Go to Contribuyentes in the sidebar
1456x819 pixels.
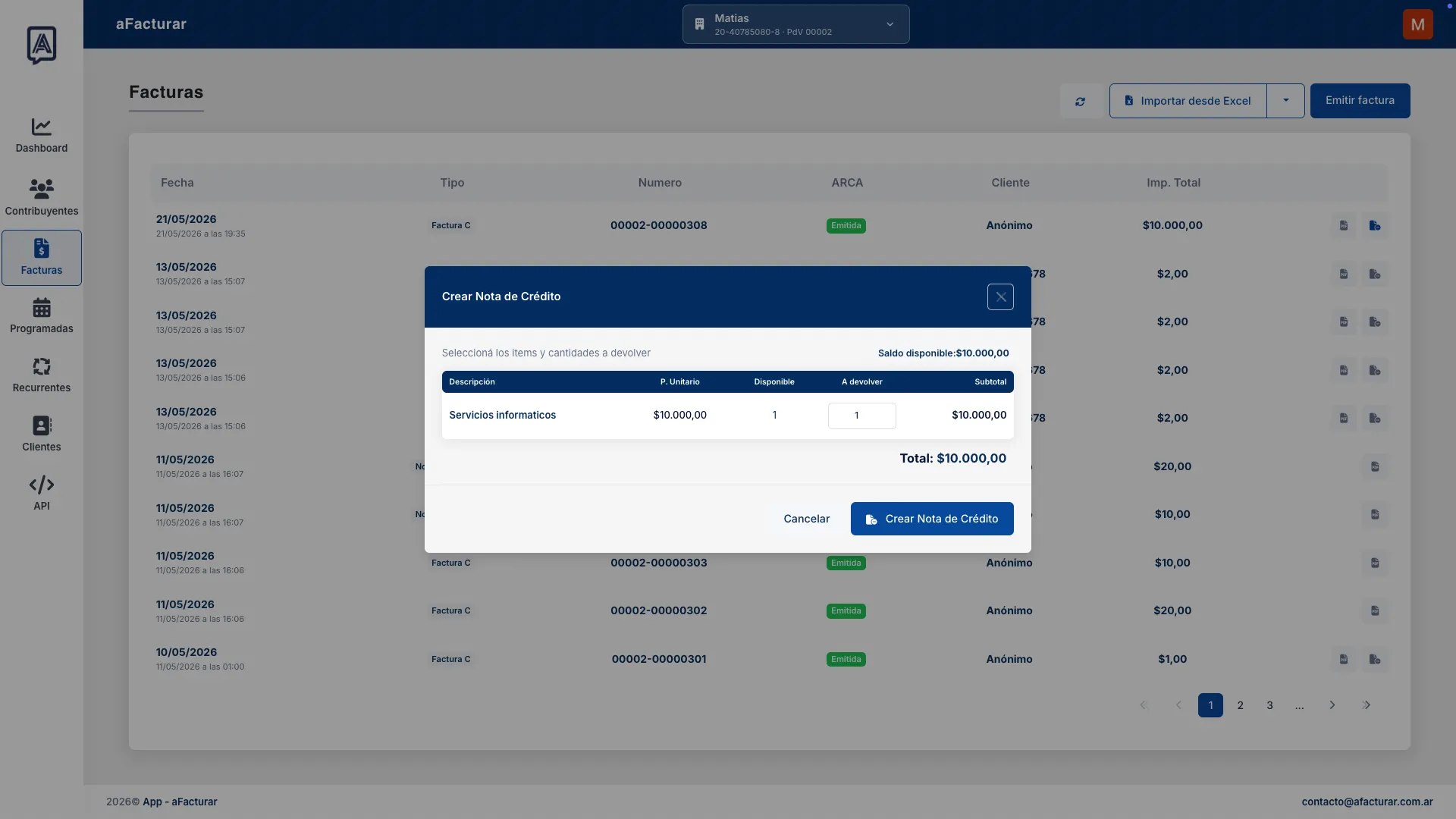pyautogui.click(x=42, y=198)
